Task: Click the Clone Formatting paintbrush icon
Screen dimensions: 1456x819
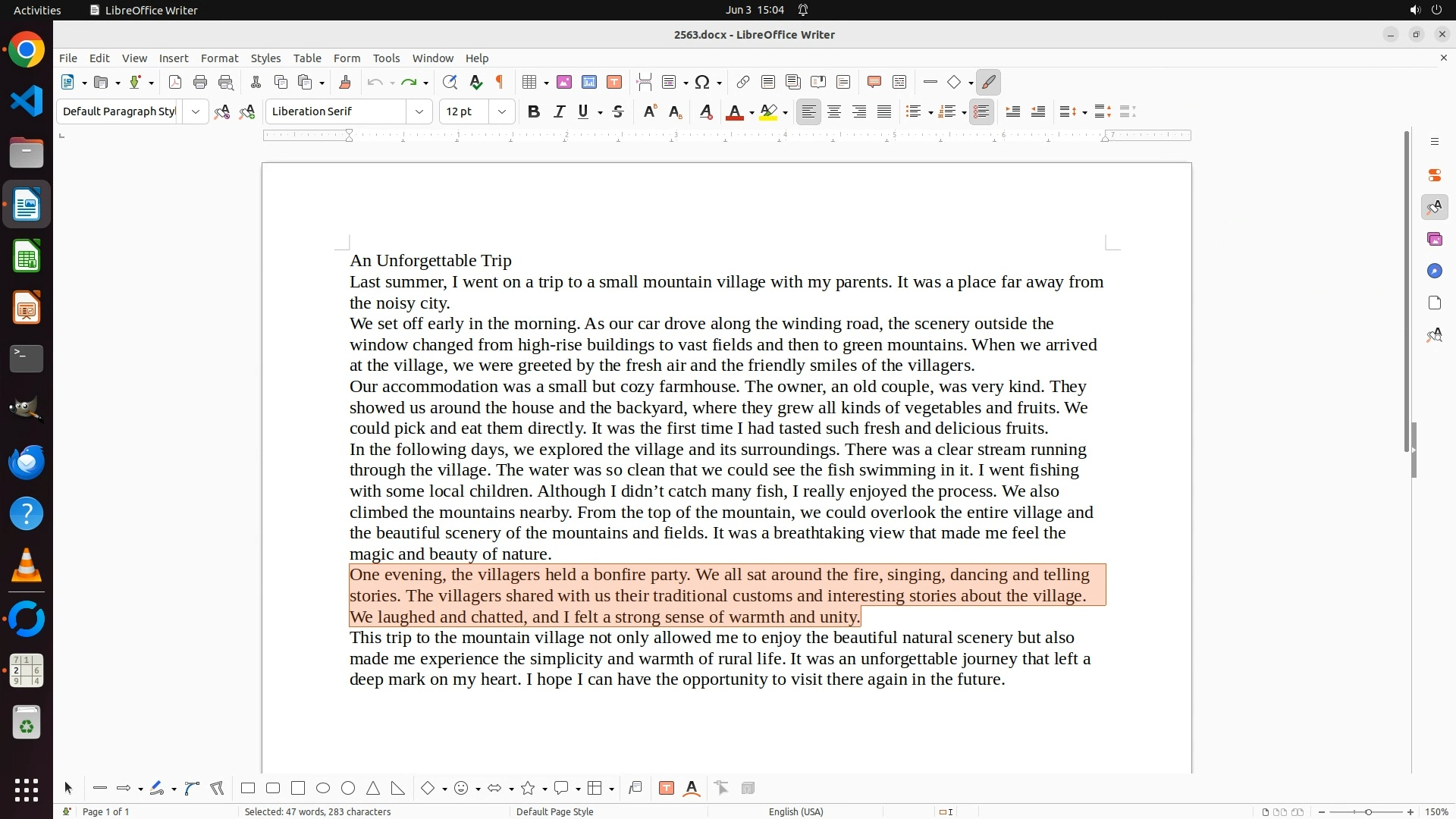Action: pos(345,82)
